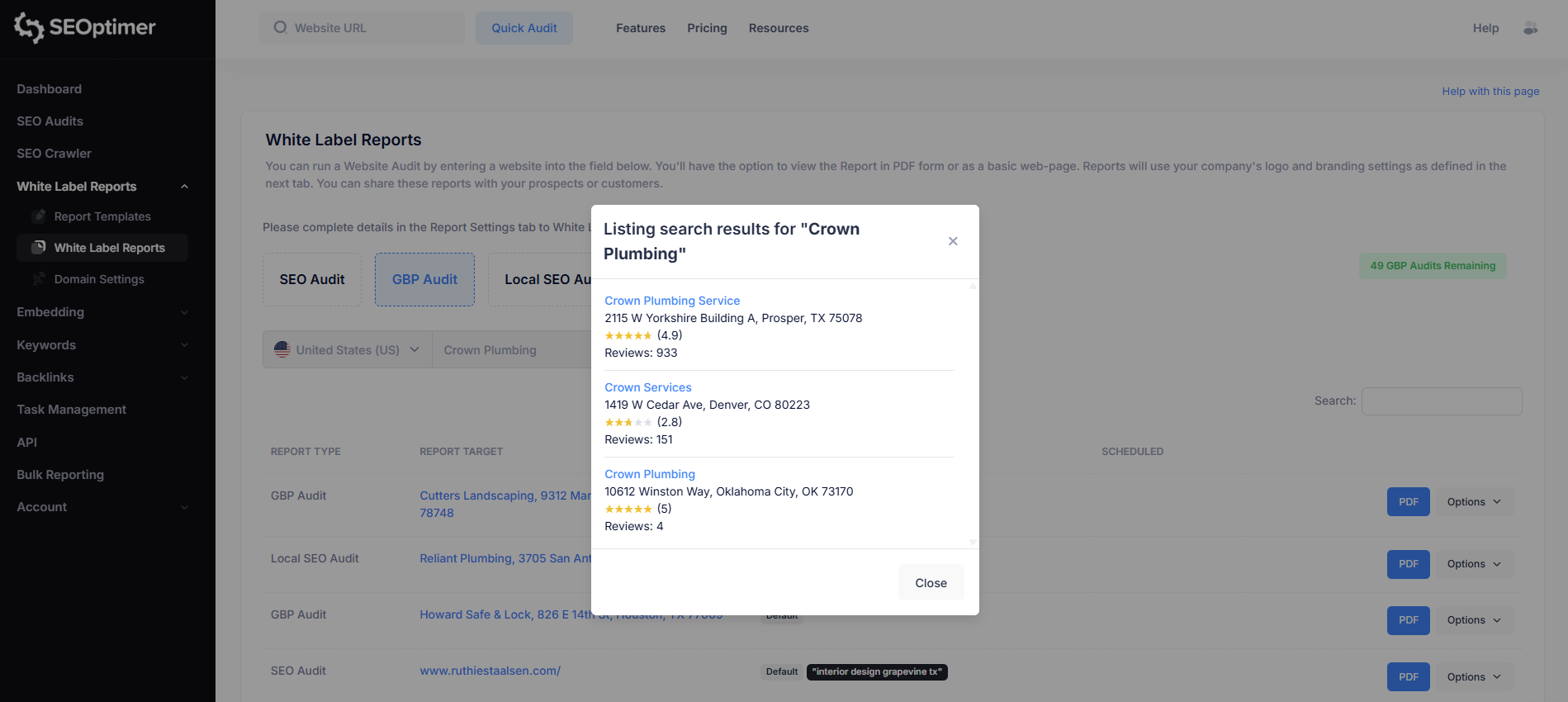Click the search magnifier in Website URL box
This screenshot has height=702, width=1568.
pyautogui.click(x=281, y=27)
